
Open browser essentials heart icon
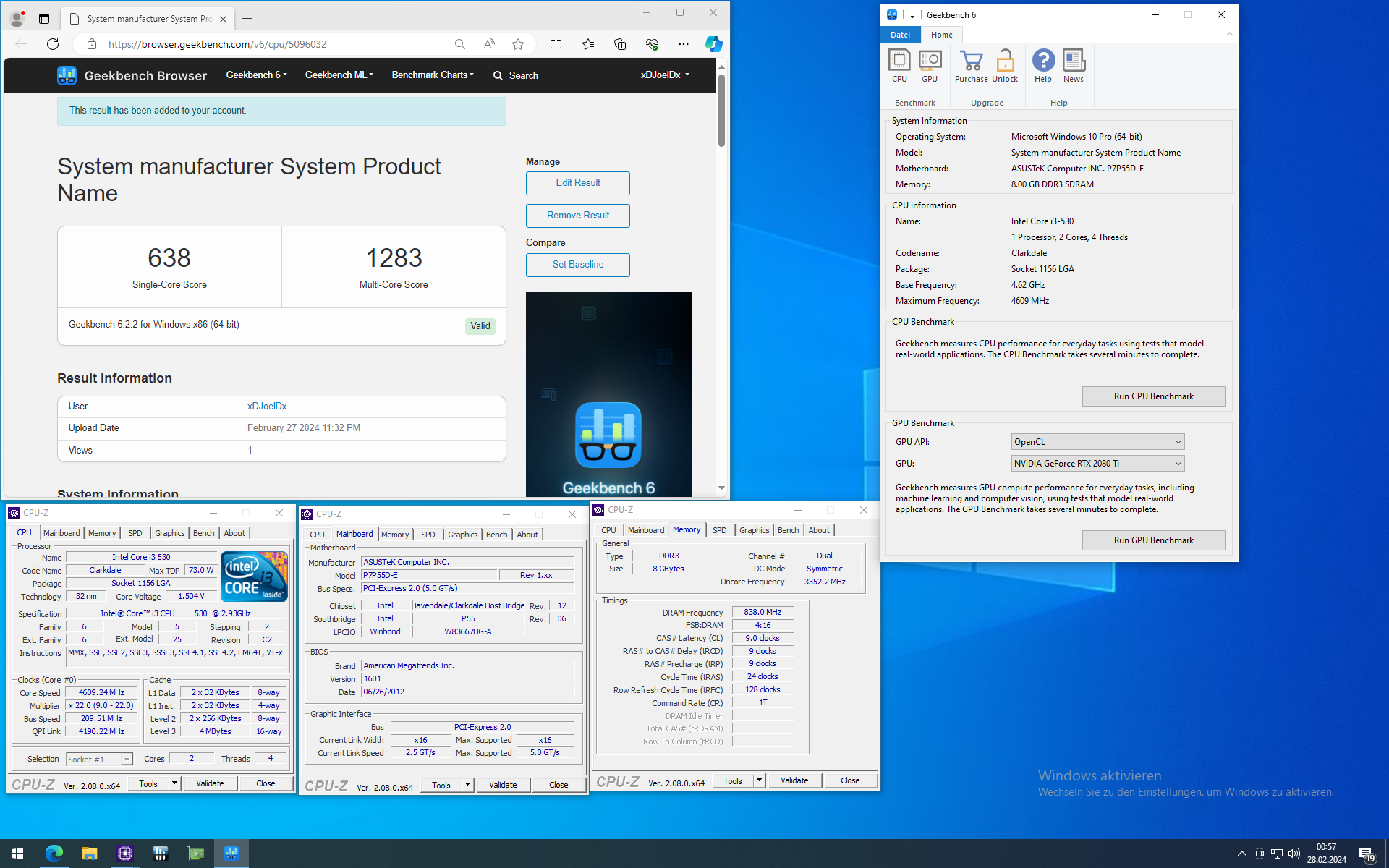pyautogui.click(x=652, y=44)
